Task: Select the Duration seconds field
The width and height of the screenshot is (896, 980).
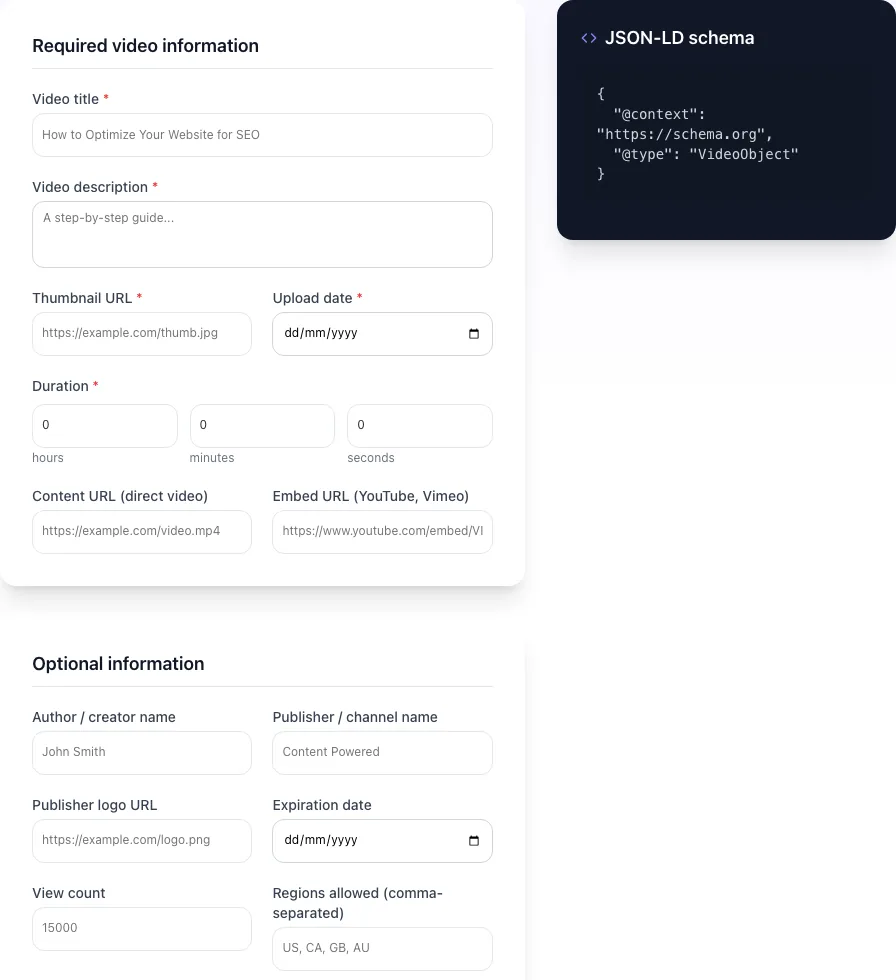Action: [x=420, y=426]
